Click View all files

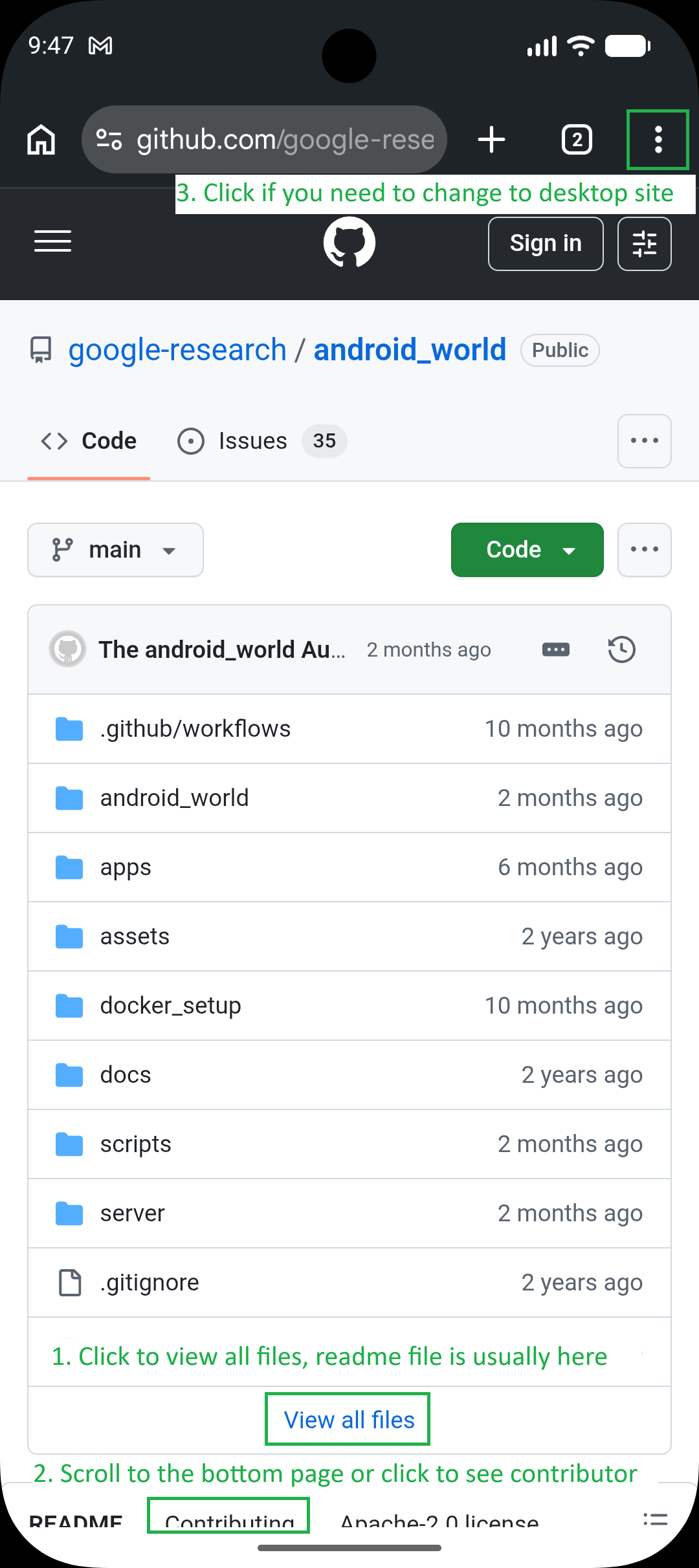349,1420
